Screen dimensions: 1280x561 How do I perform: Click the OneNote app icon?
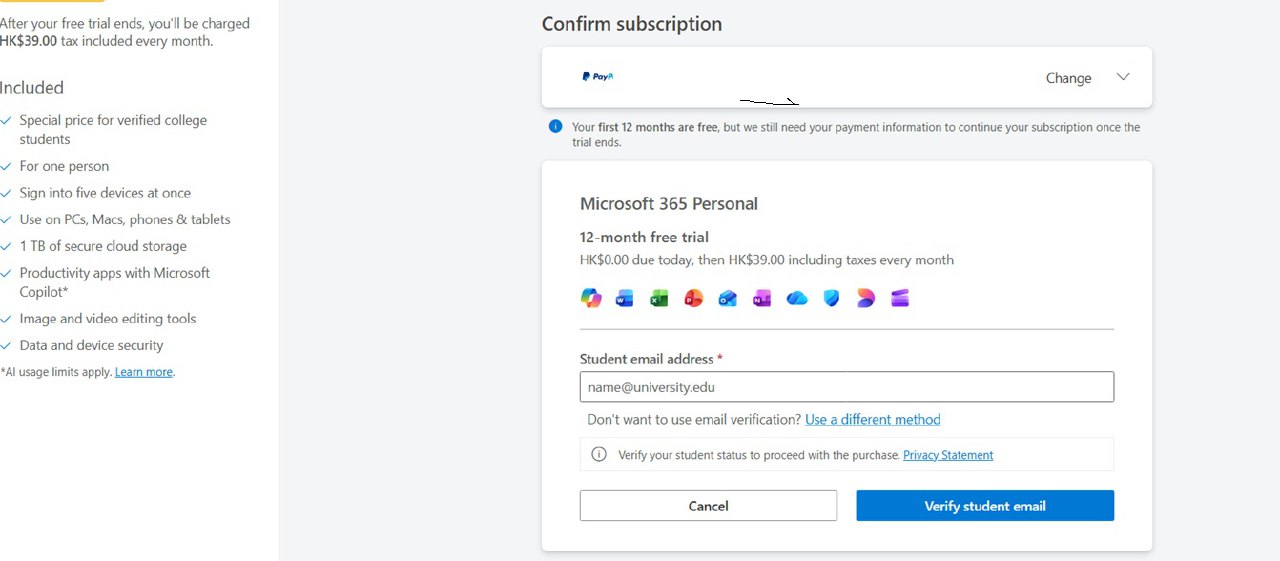click(762, 298)
